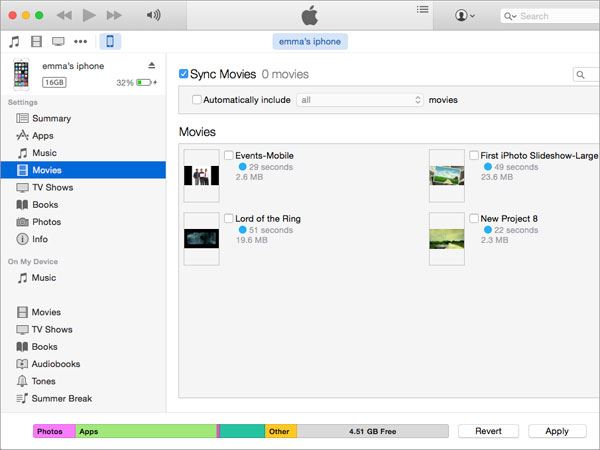Open Photos in Settings sidebar

tap(83, 222)
